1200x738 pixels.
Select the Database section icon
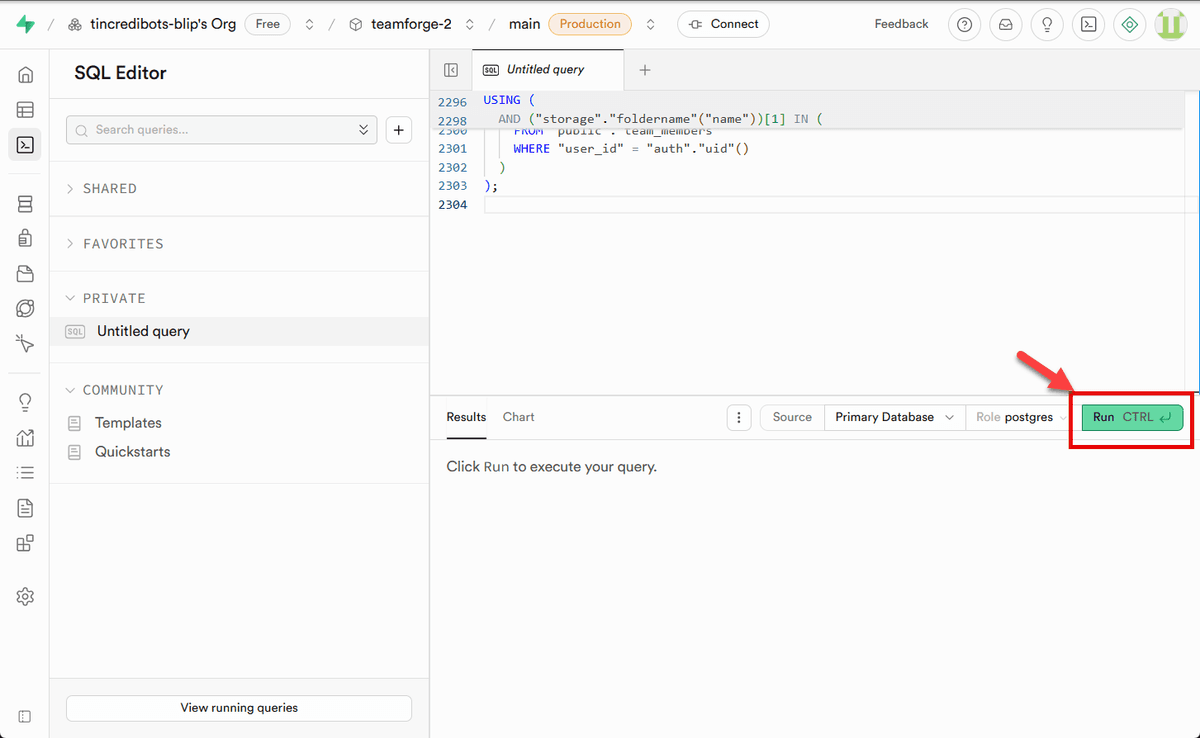click(x=25, y=203)
